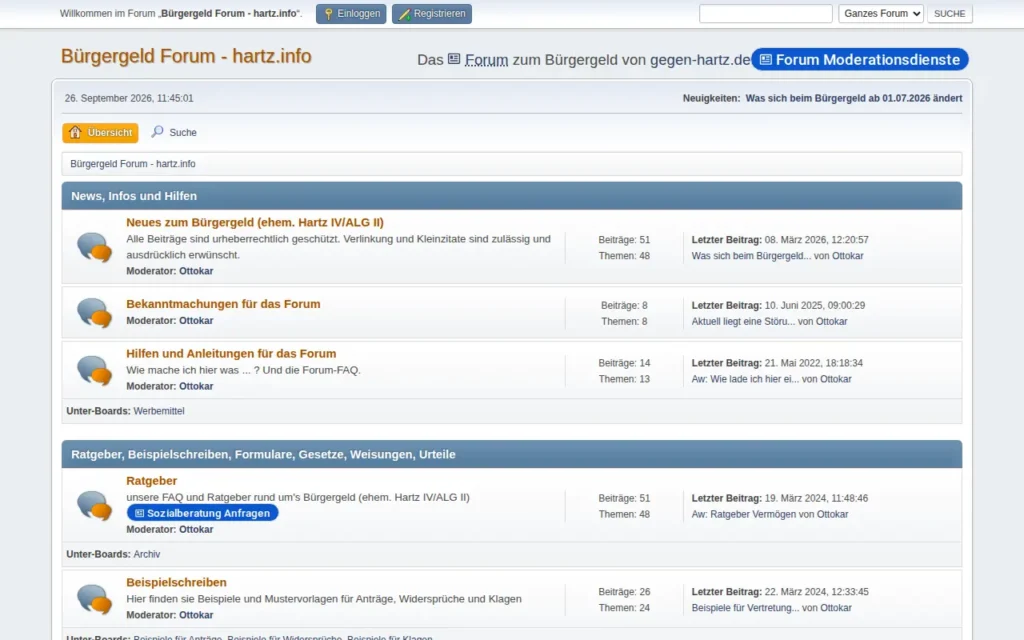Screen dimensions: 1024x640
Task: Click the magnifier icon beside Suche
Action: tap(157, 132)
